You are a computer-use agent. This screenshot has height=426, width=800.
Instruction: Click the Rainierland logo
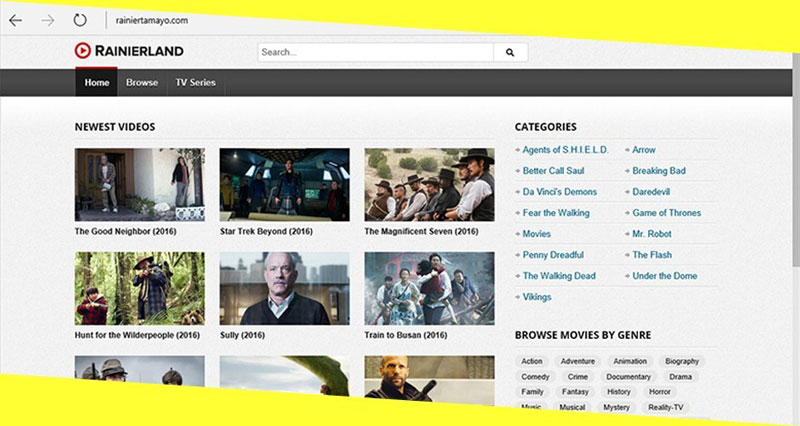pos(128,51)
